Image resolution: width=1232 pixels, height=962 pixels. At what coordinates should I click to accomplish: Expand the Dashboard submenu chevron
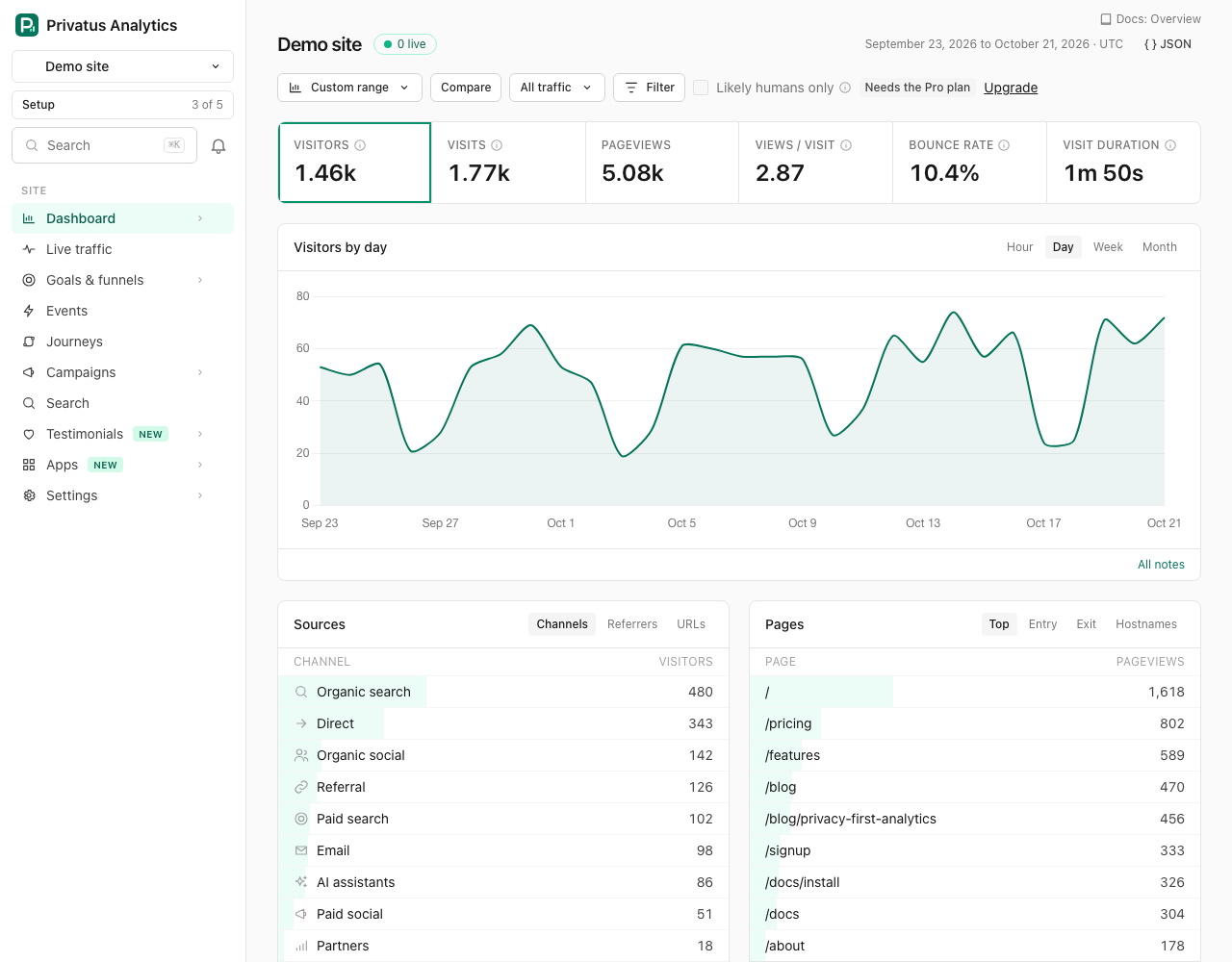pyautogui.click(x=200, y=218)
